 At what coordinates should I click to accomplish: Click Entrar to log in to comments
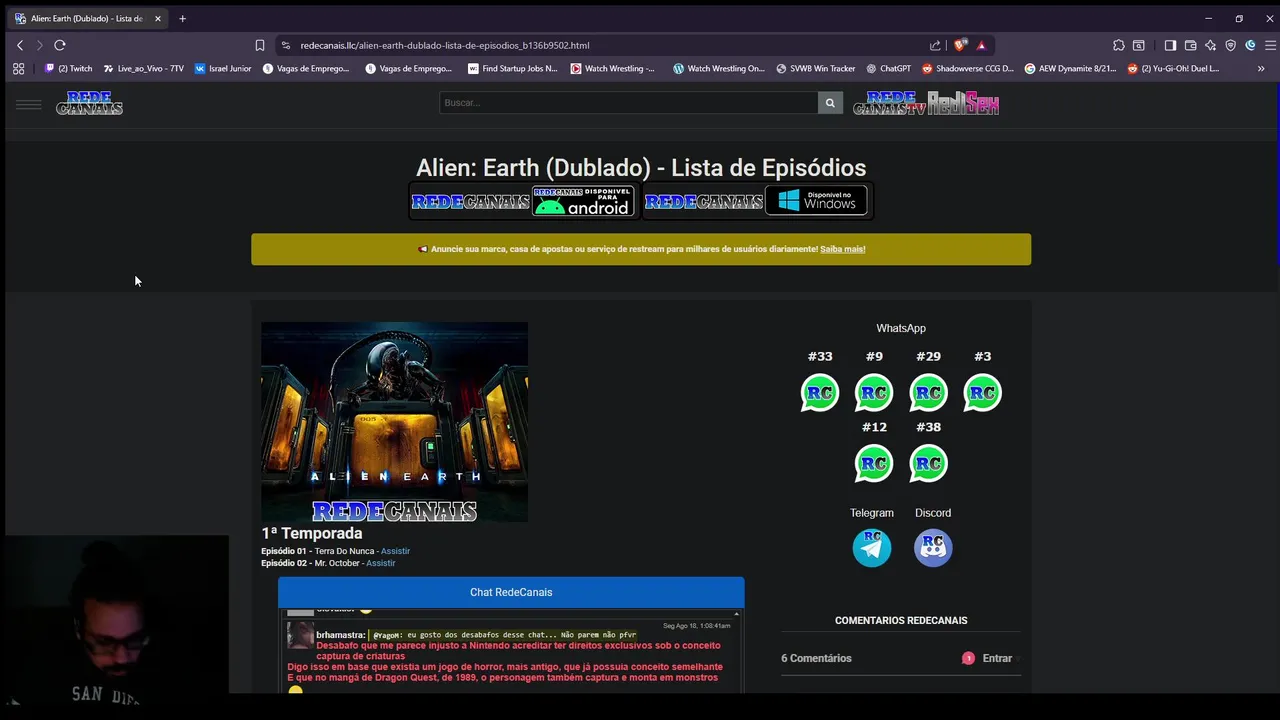click(x=997, y=658)
